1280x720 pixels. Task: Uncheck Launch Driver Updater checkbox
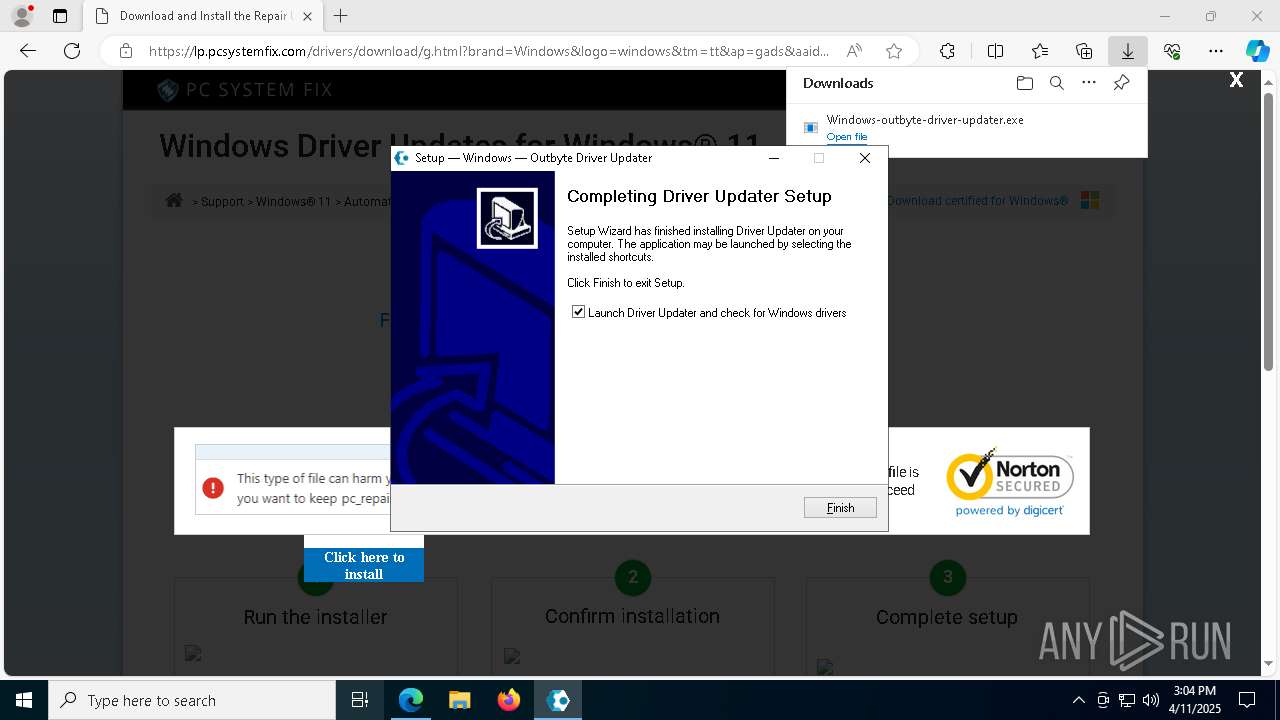tap(578, 312)
